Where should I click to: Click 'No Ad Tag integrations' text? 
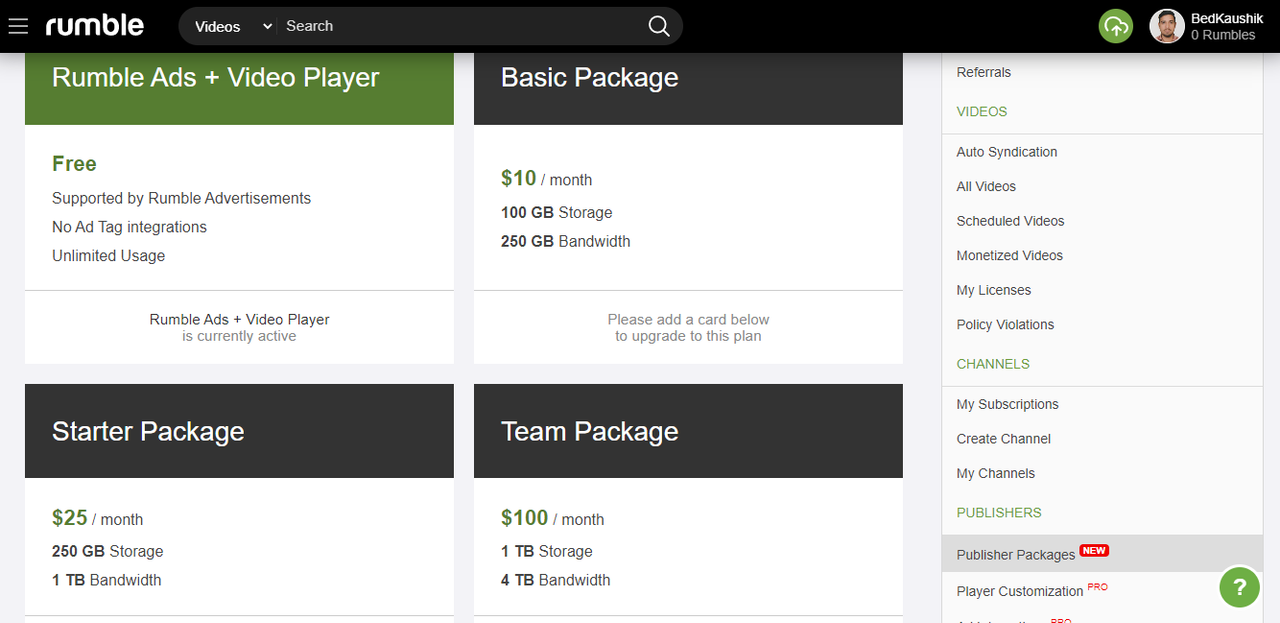point(129,227)
